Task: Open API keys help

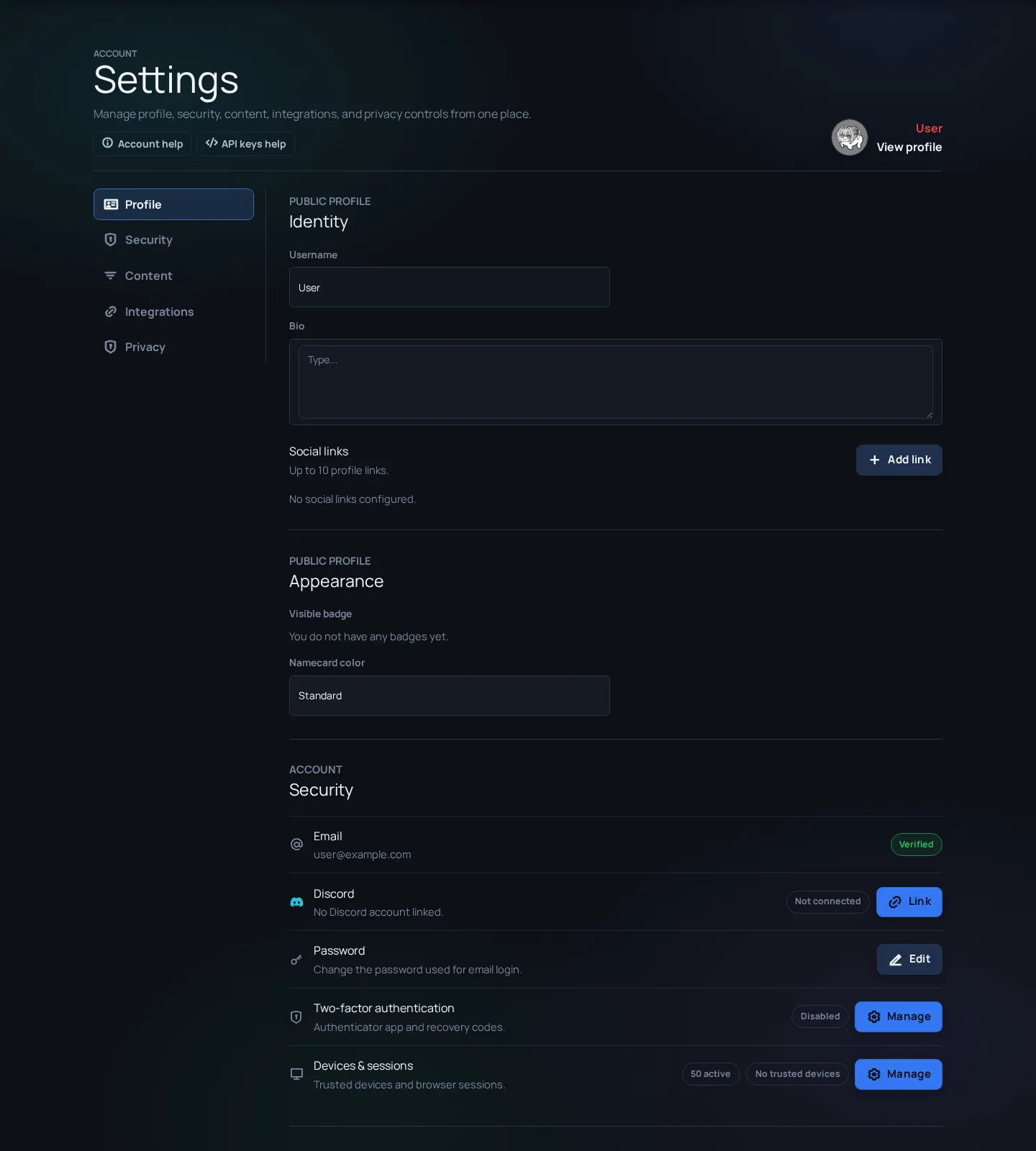Action: click(x=246, y=144)
